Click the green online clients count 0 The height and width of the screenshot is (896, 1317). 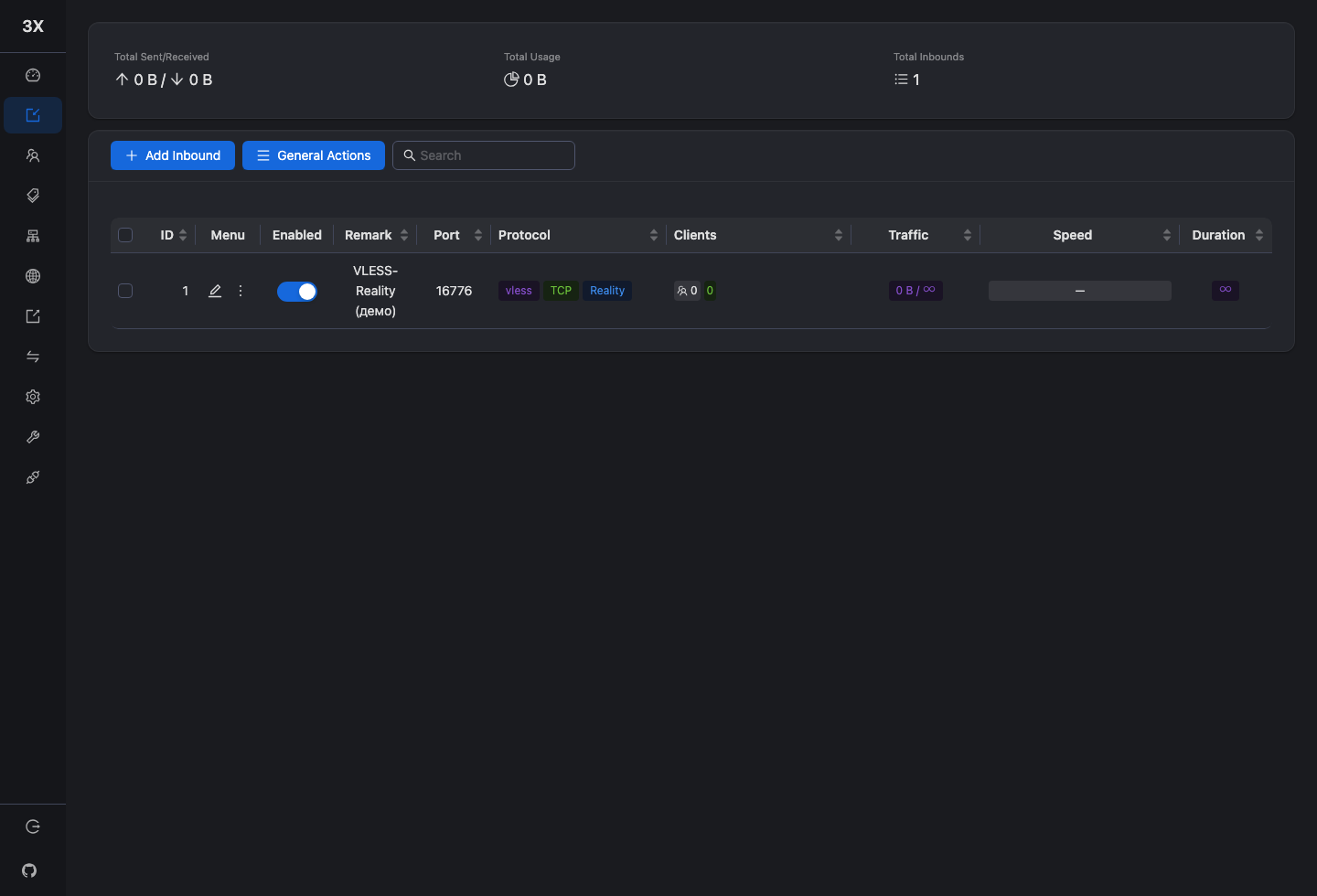710,291
